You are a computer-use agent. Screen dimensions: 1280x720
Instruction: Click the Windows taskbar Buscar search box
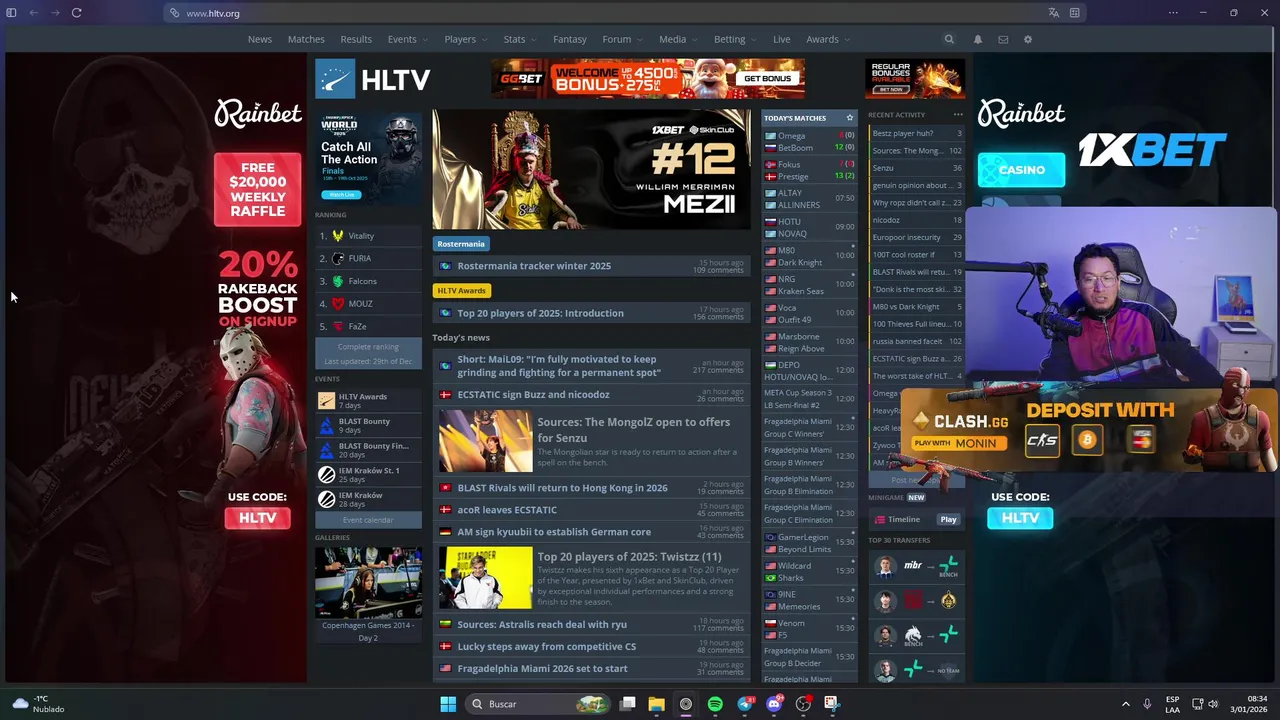(538, 704)
